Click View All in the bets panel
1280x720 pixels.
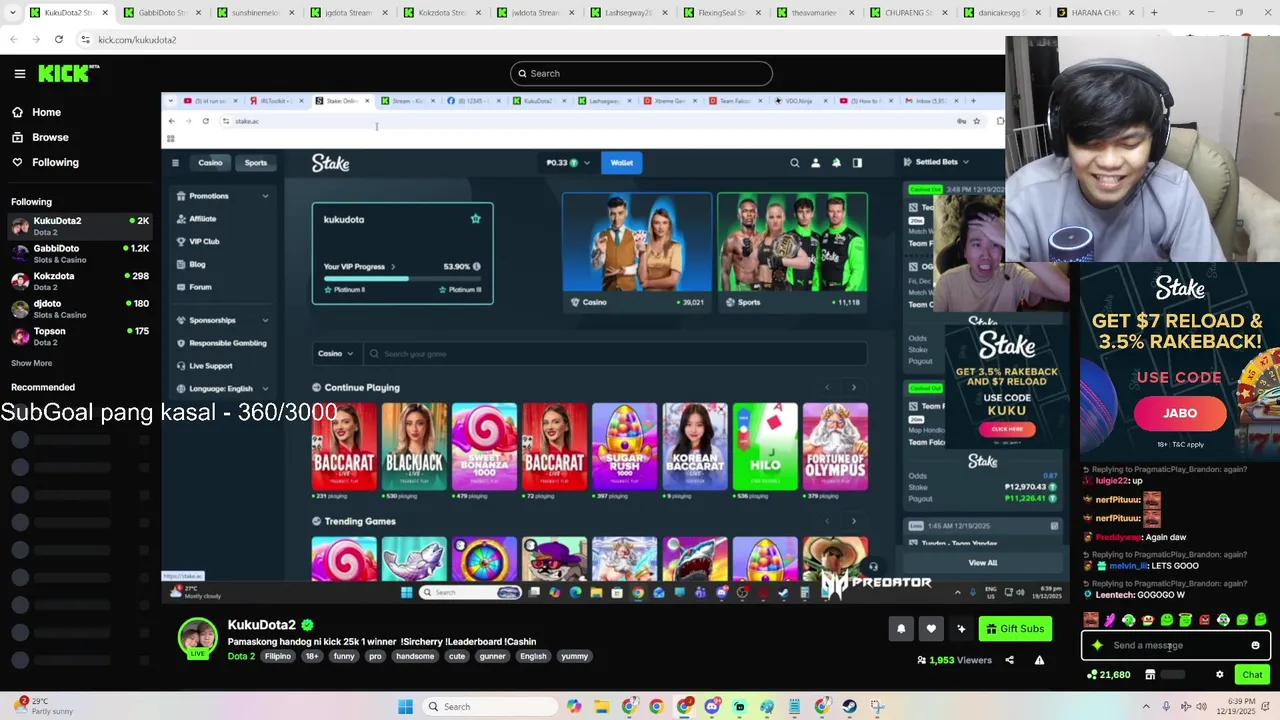(982, 563)
